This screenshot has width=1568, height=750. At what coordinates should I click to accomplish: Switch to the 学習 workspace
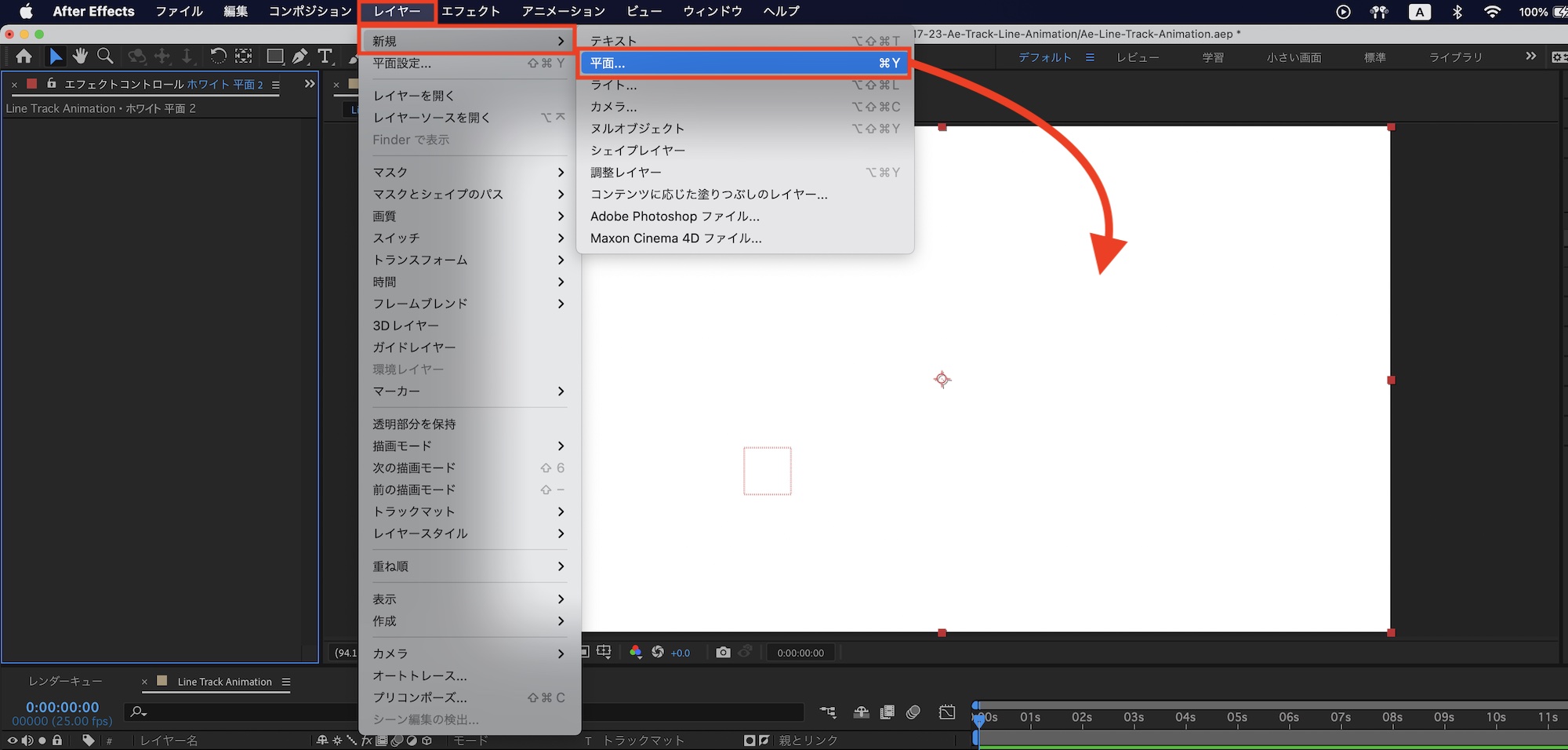[x=1213, y=57]
